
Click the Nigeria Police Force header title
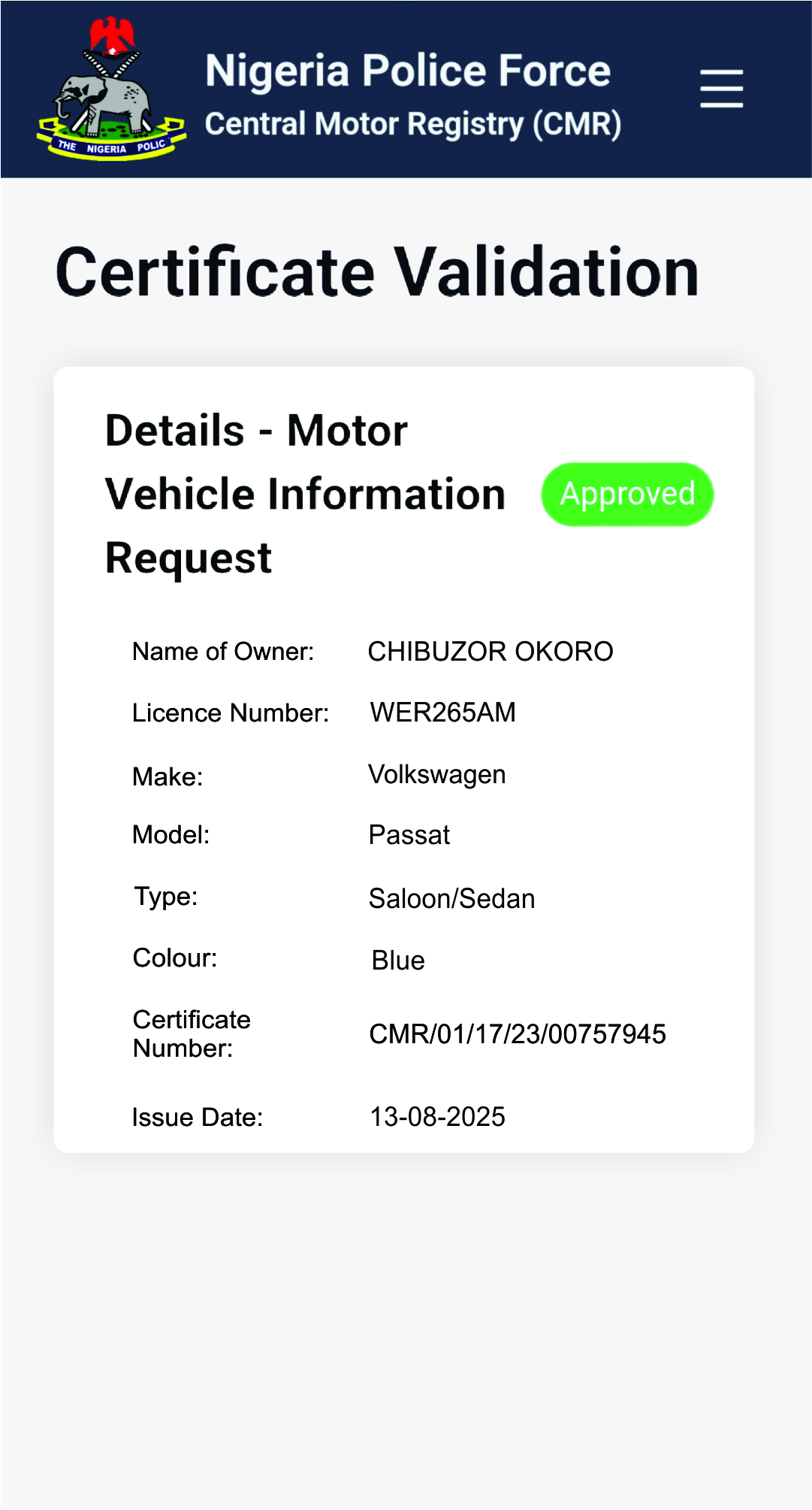(408, 71)
